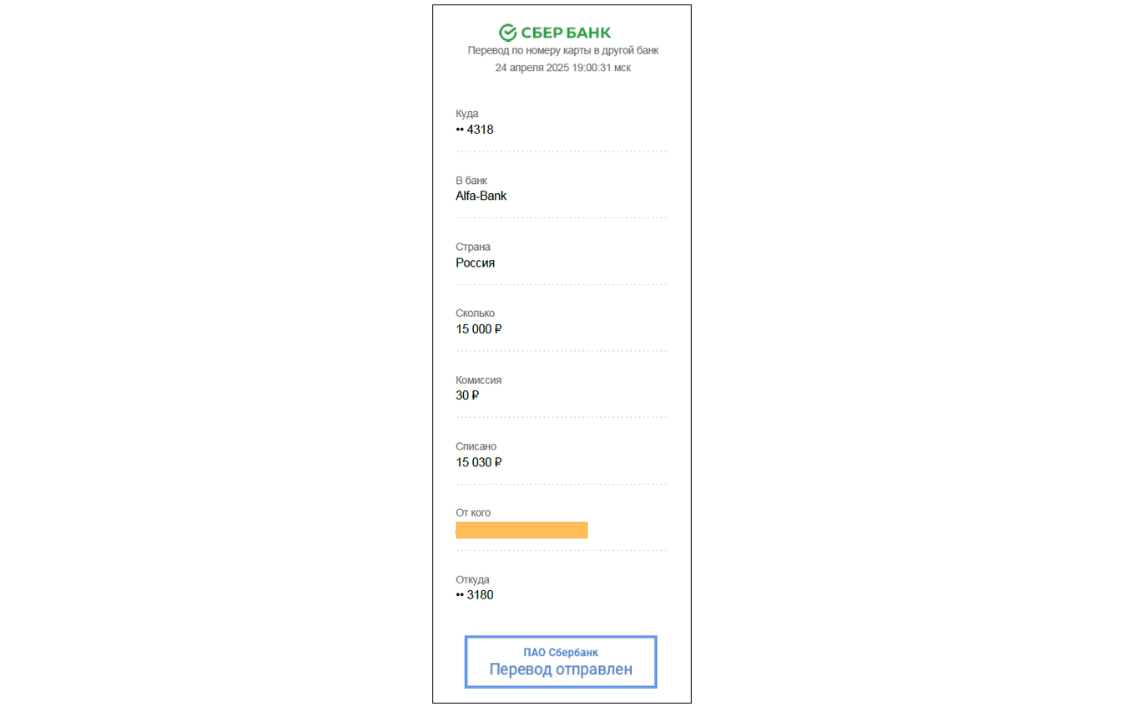
Task: Click the В банк label
Action: click(471, 181)
